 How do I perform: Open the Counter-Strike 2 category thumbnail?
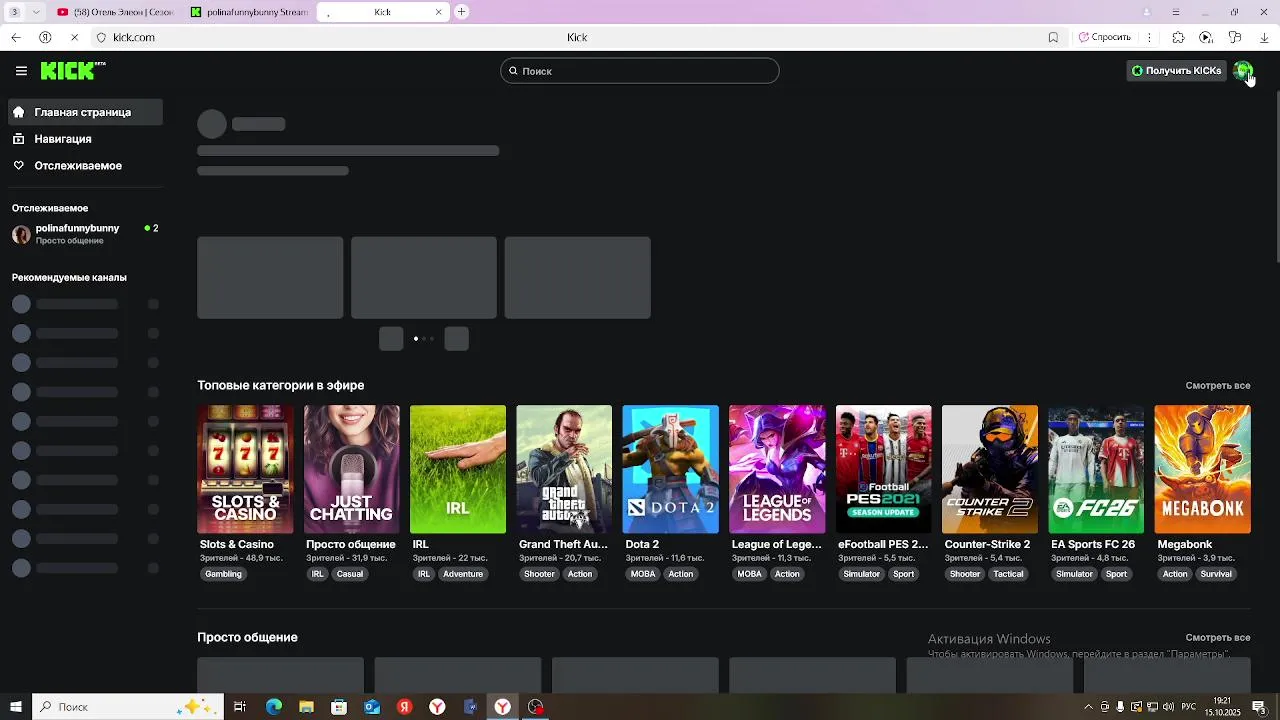pos(990,469)
